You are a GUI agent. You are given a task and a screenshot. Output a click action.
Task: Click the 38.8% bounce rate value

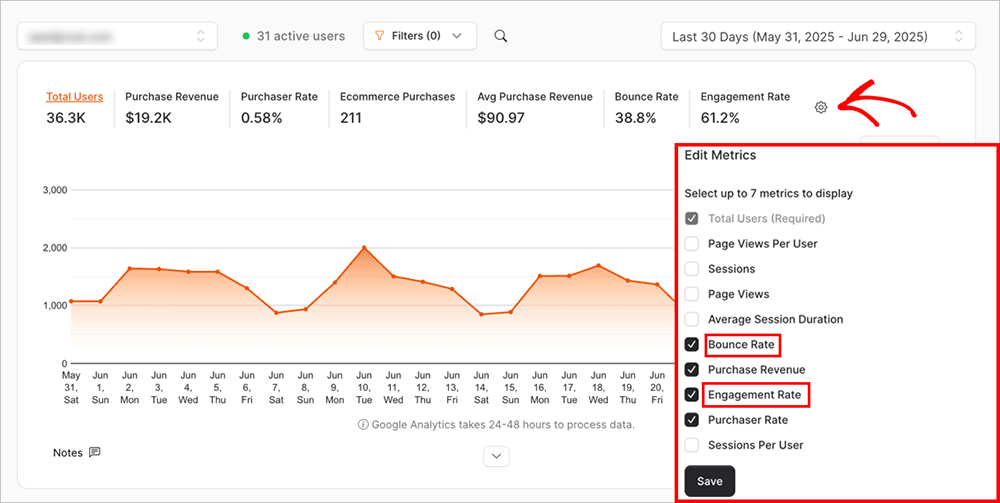(635, 118)
